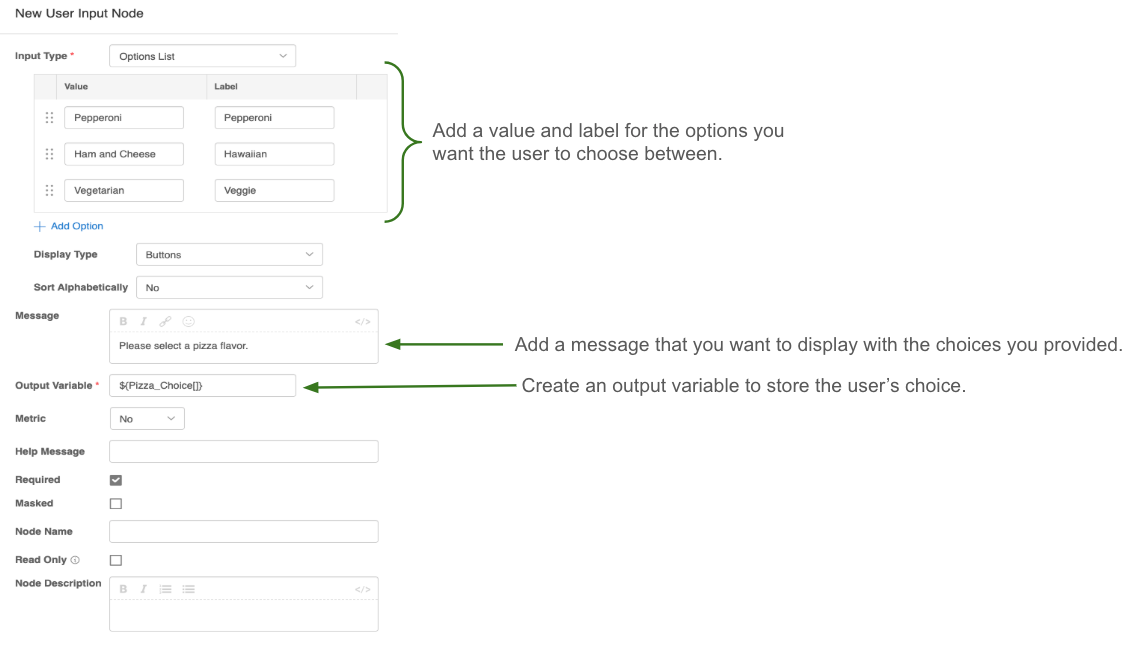Screen dimensions: 1131x645
Task: Click the Output Variable field
Action: [202, 385]
